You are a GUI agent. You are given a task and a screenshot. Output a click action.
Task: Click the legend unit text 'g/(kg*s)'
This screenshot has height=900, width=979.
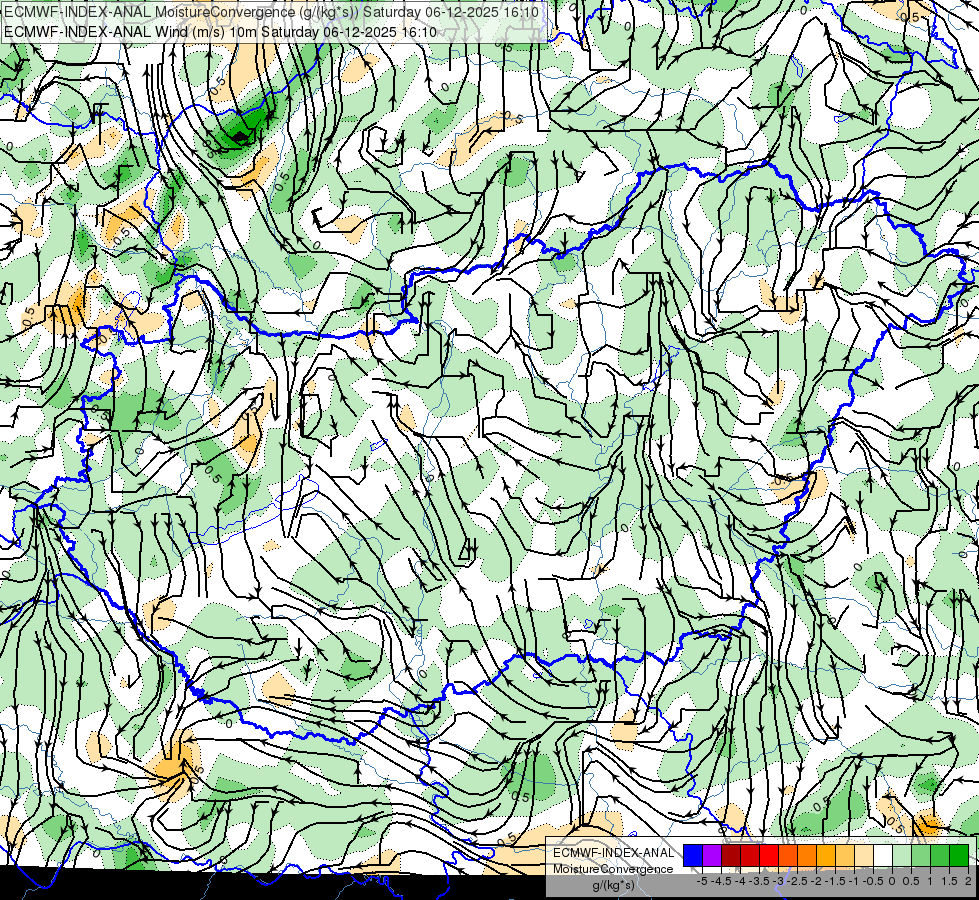(x=614, y=886)
